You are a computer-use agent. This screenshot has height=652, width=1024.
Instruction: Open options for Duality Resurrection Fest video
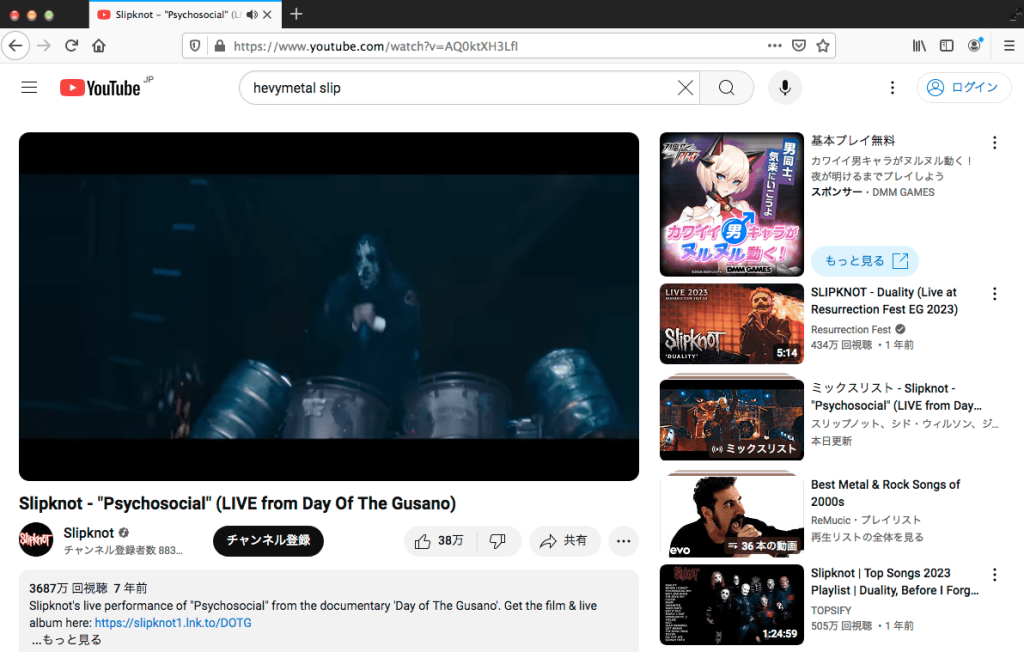[995, 294]
